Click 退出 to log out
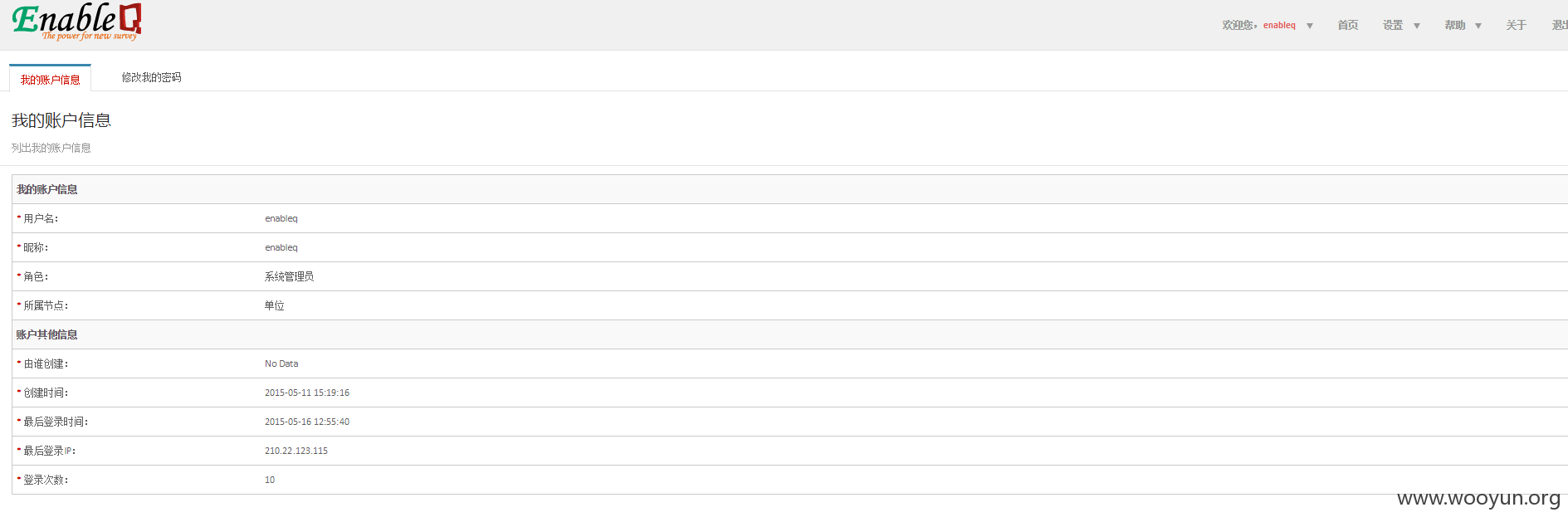This screenshot has width=1568, height=522. tap(1560, 25)
